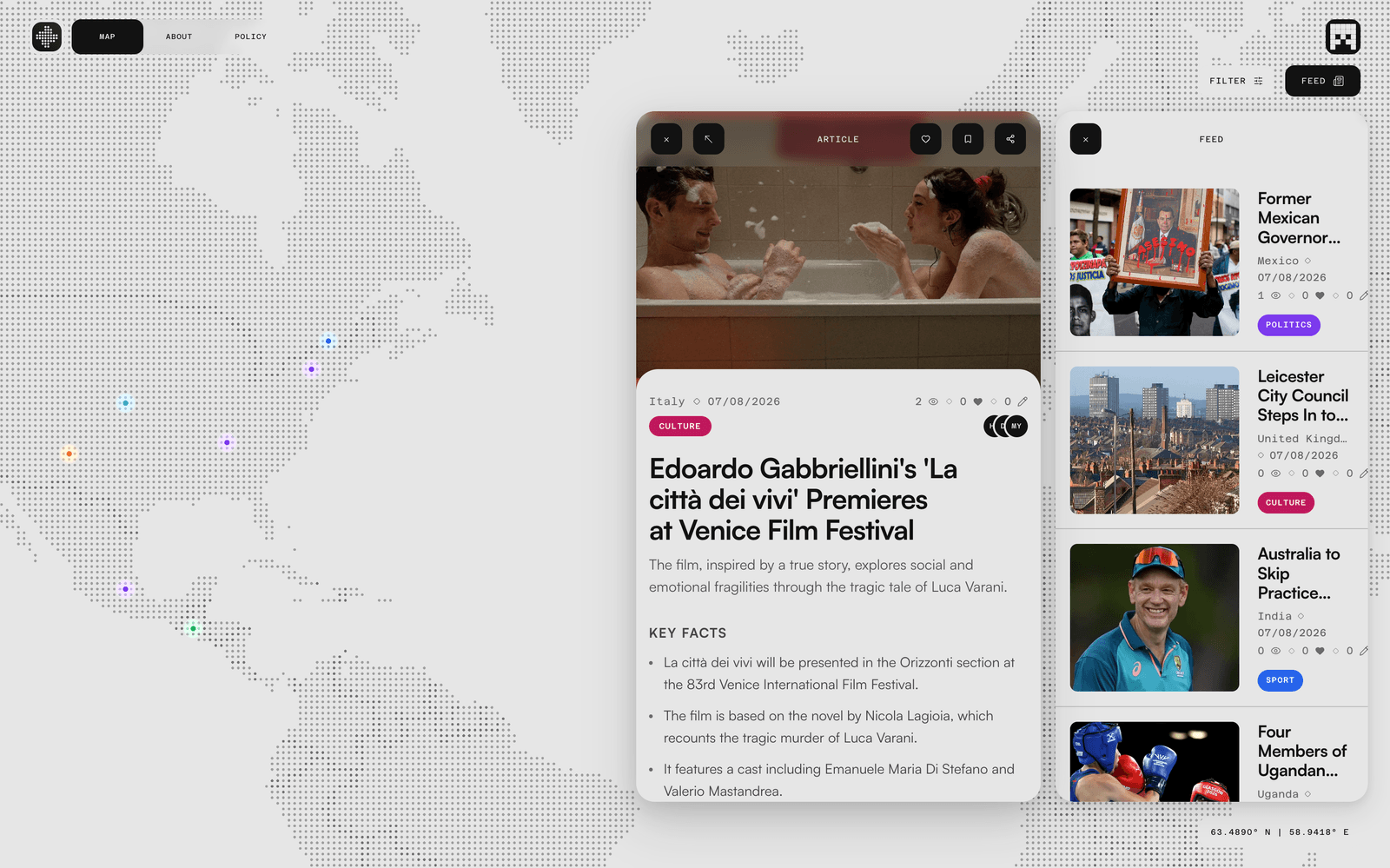Click the heart icon on the Australia card

[x=1320, y=651]
